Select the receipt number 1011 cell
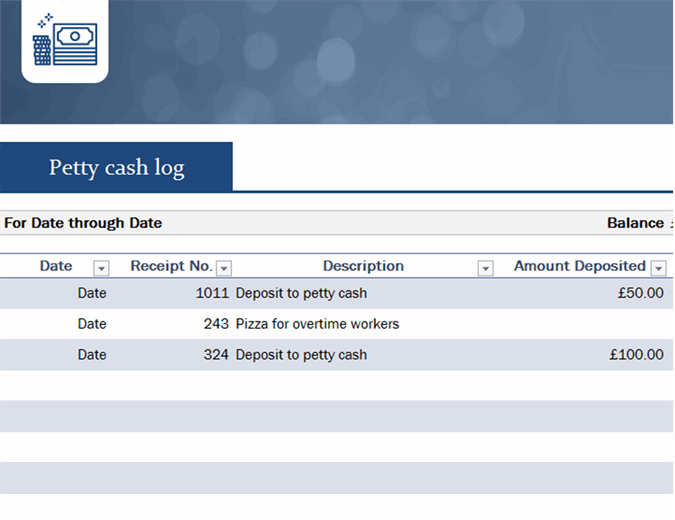Viewport: 675px width, 520px height. (x=212, y=294)
